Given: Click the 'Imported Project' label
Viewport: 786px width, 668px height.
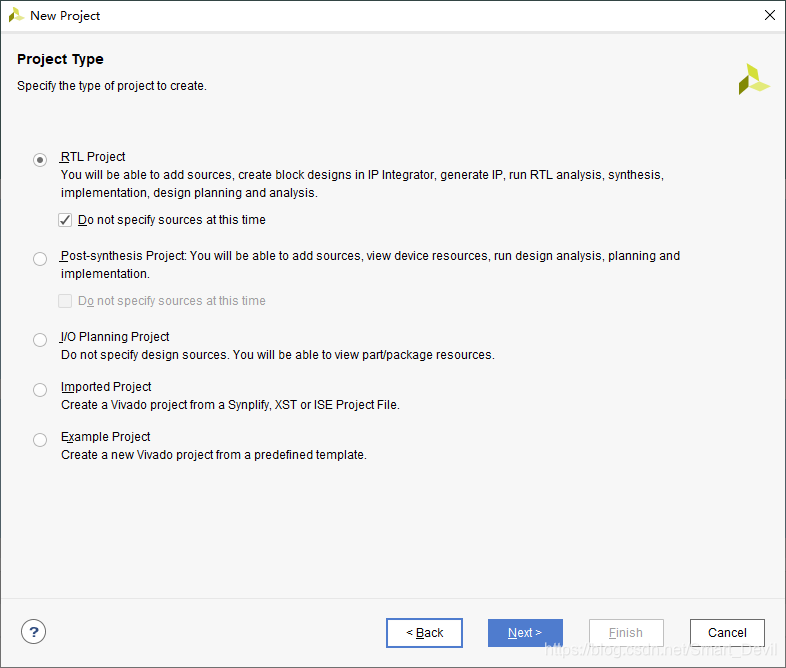Looking at the screenshot, I should 106,387.
